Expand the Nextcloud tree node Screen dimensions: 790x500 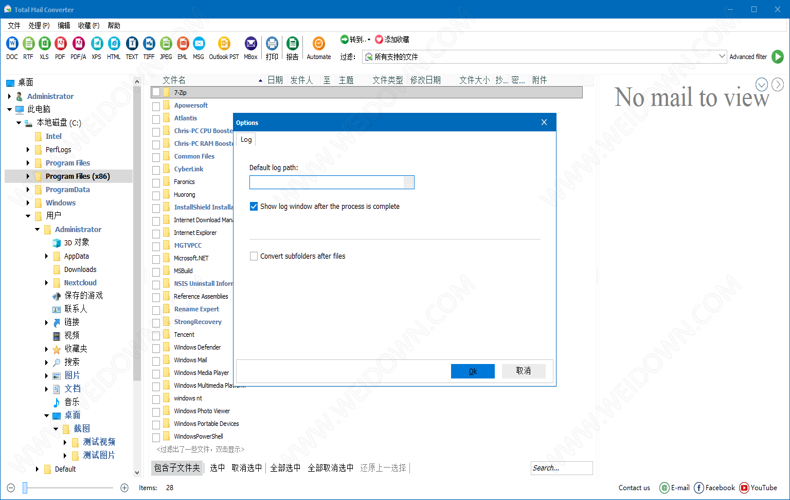coord(46,282)
